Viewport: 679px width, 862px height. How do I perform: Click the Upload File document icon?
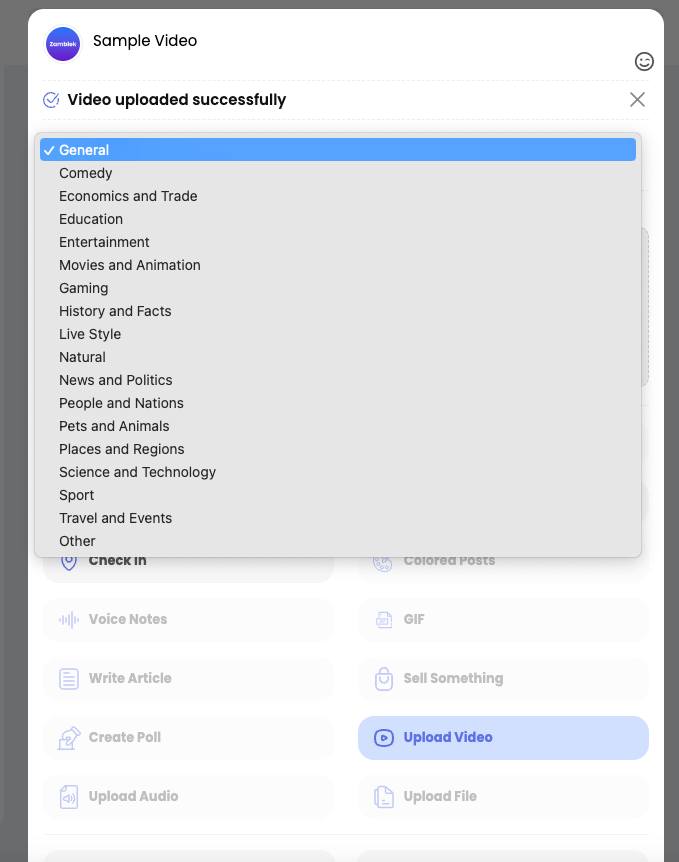pyautogui.click(x=384, y=797)
